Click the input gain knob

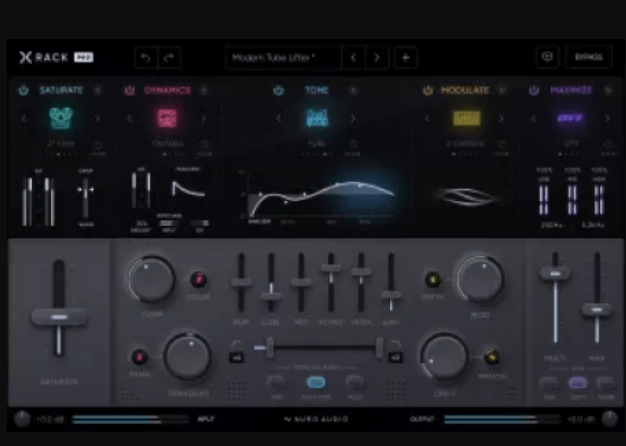coord(22,419)
